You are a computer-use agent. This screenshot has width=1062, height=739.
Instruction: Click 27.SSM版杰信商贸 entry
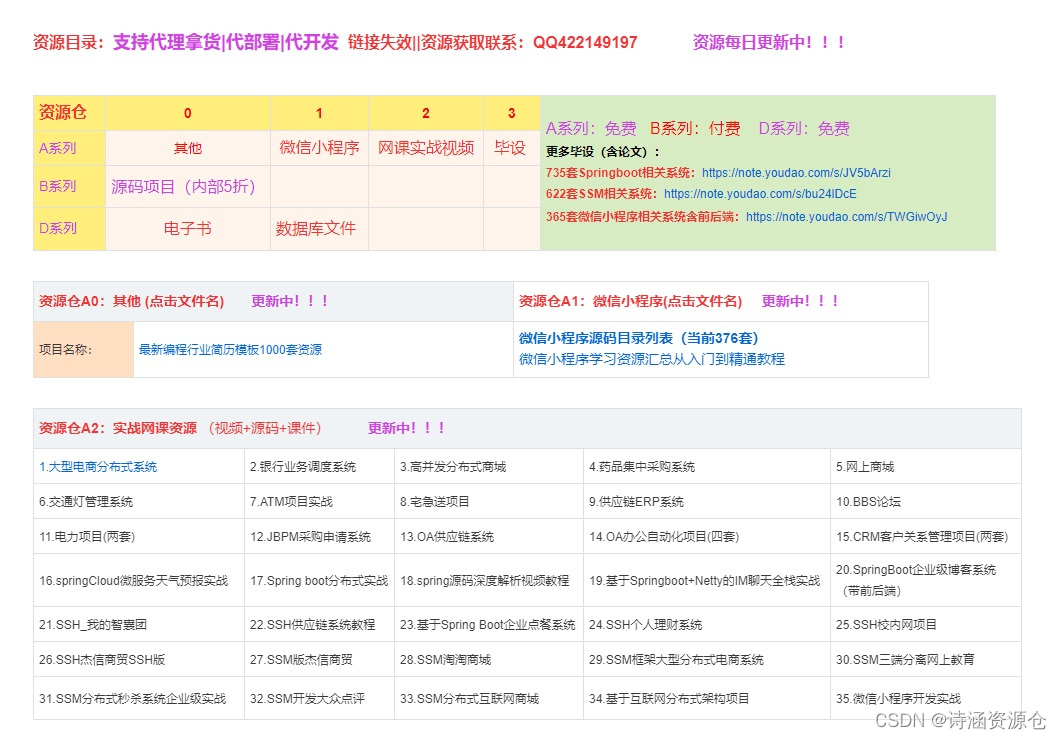point(301,660)
